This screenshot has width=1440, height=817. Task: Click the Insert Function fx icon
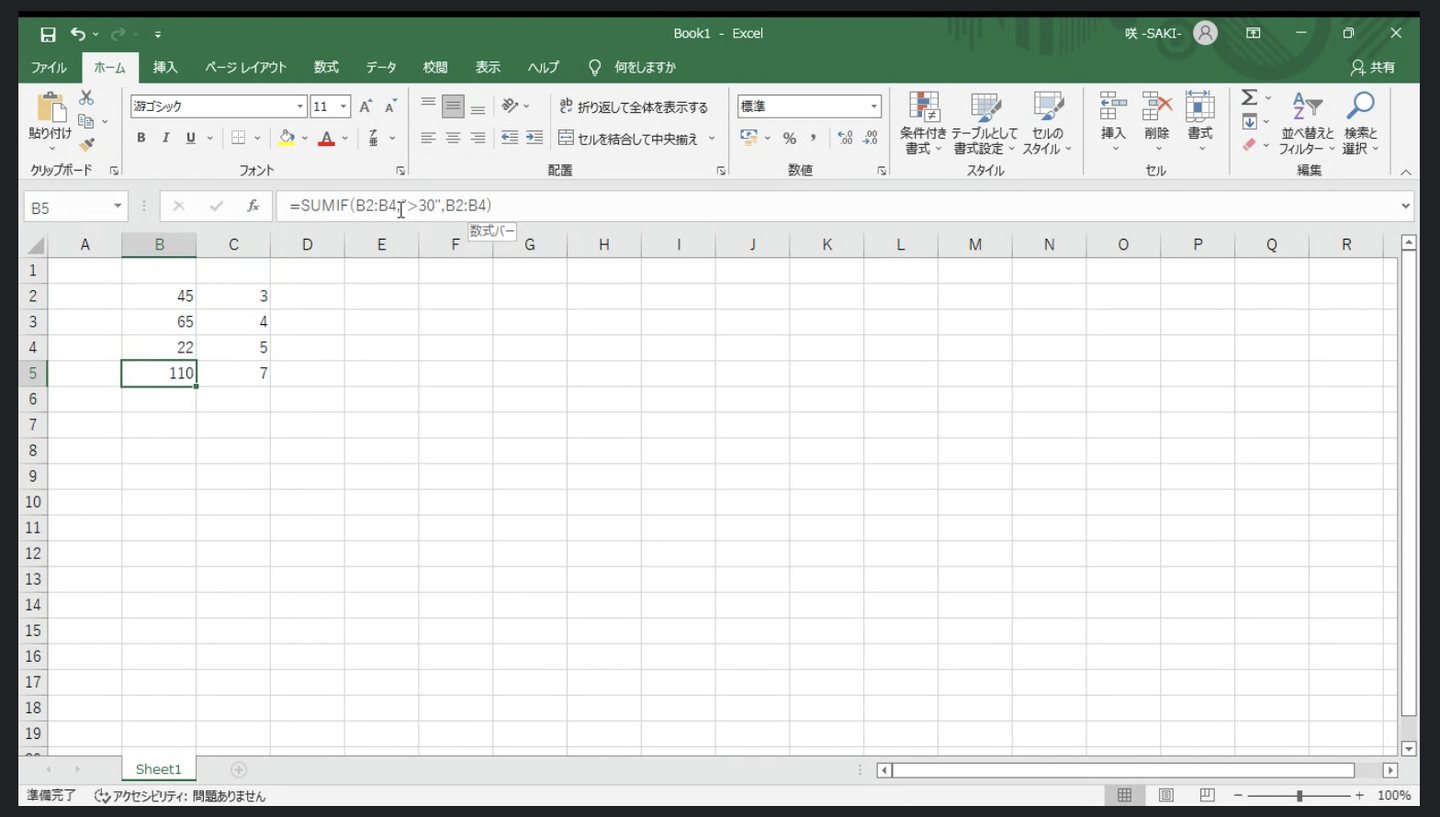tap(253, 206)
